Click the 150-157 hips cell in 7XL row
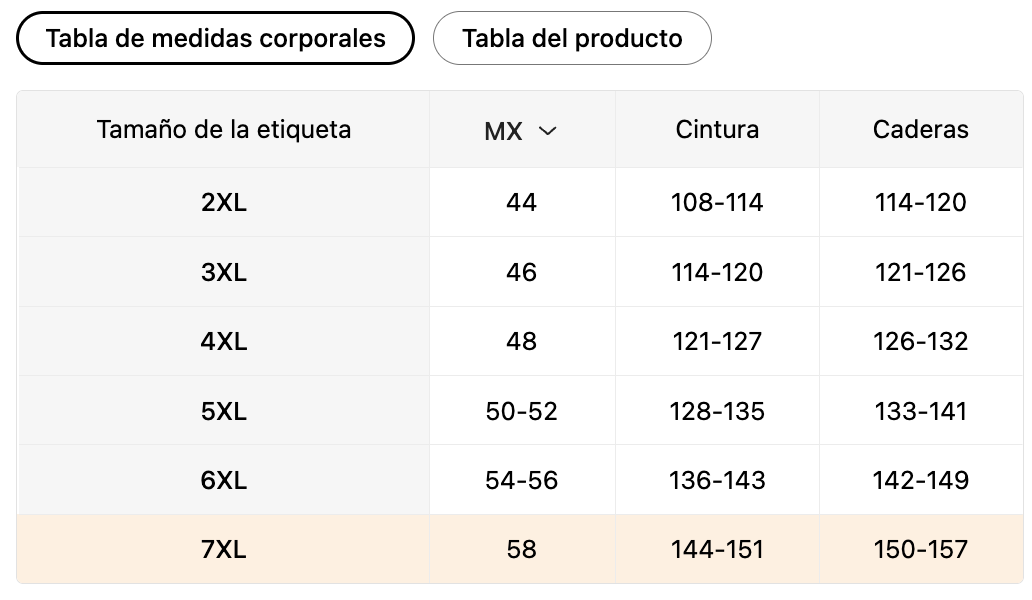1032x600 pixels. pos(920,549)
